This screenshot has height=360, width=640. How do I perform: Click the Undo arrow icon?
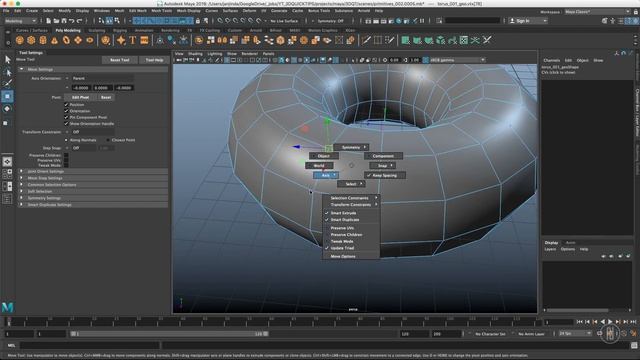point(71,20)
